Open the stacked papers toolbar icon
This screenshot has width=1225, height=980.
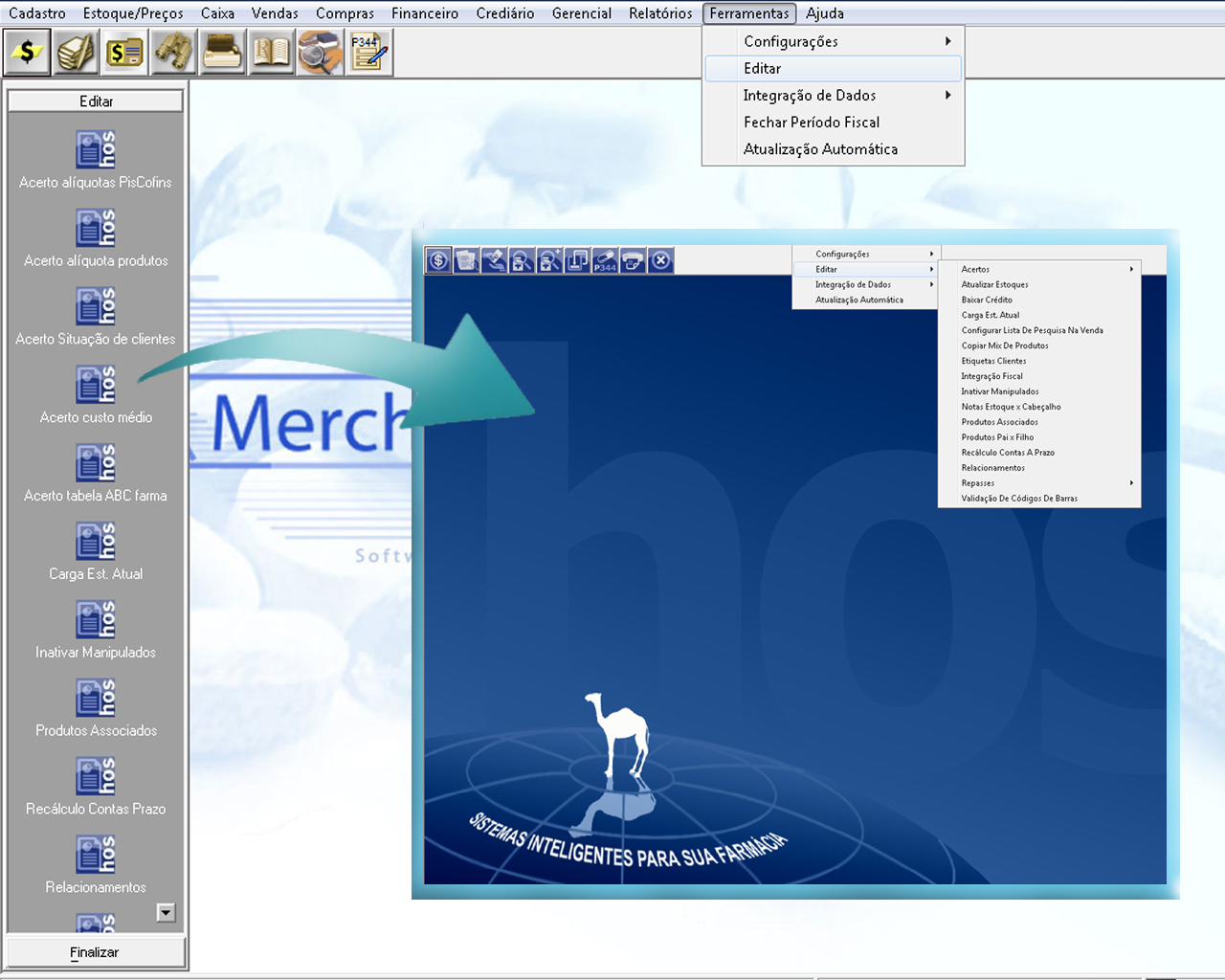[x=77, y=53]
